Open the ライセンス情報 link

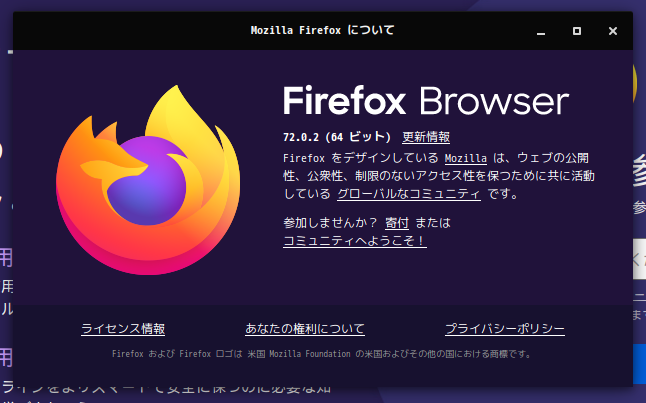(x=123, y=329)
